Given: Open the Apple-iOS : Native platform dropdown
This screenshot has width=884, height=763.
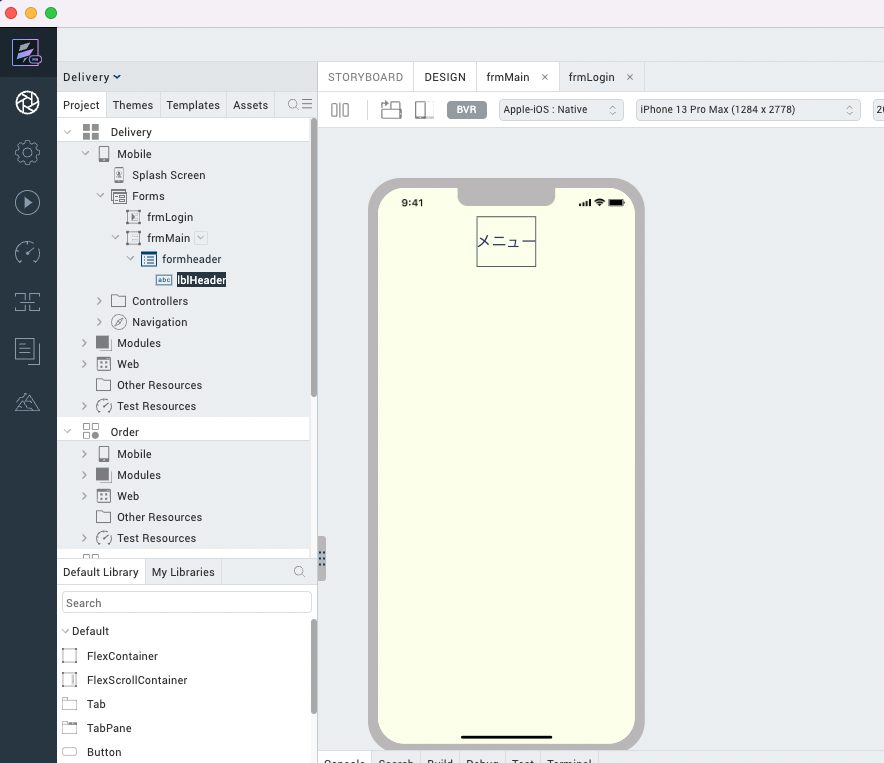Looking at the screenshot, I should click(x=561, y=109).
